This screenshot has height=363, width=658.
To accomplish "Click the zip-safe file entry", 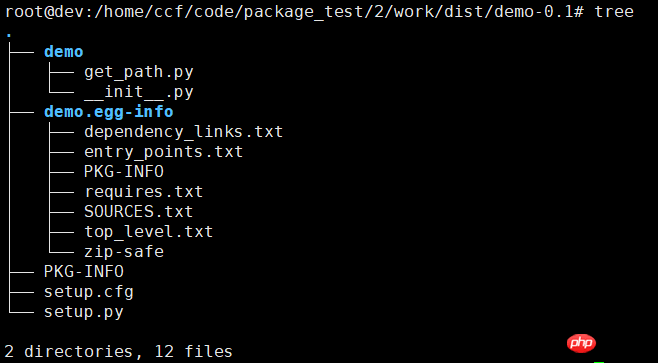I will point(124,251).
